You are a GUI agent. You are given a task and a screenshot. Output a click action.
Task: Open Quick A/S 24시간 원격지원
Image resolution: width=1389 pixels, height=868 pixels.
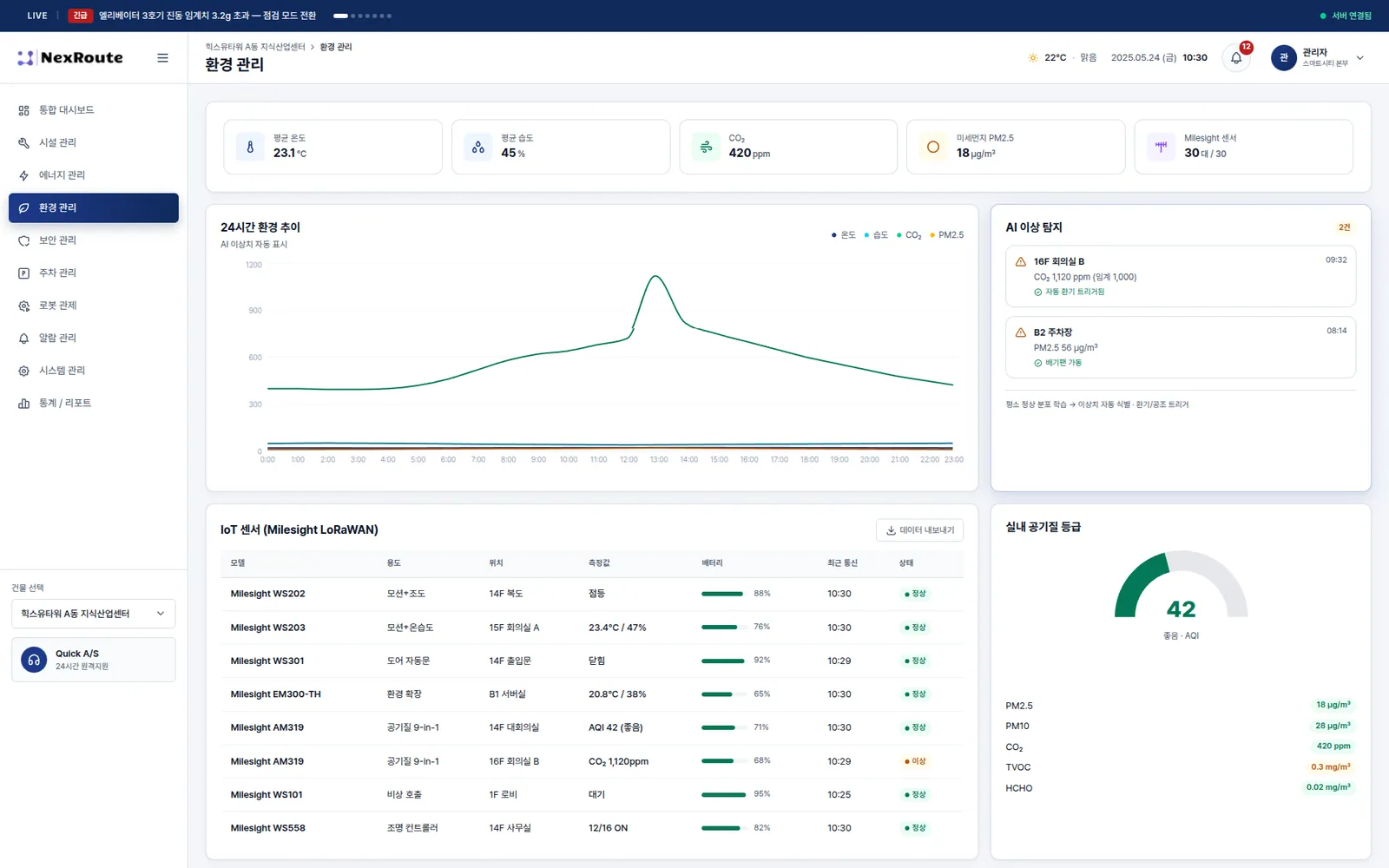94,660
